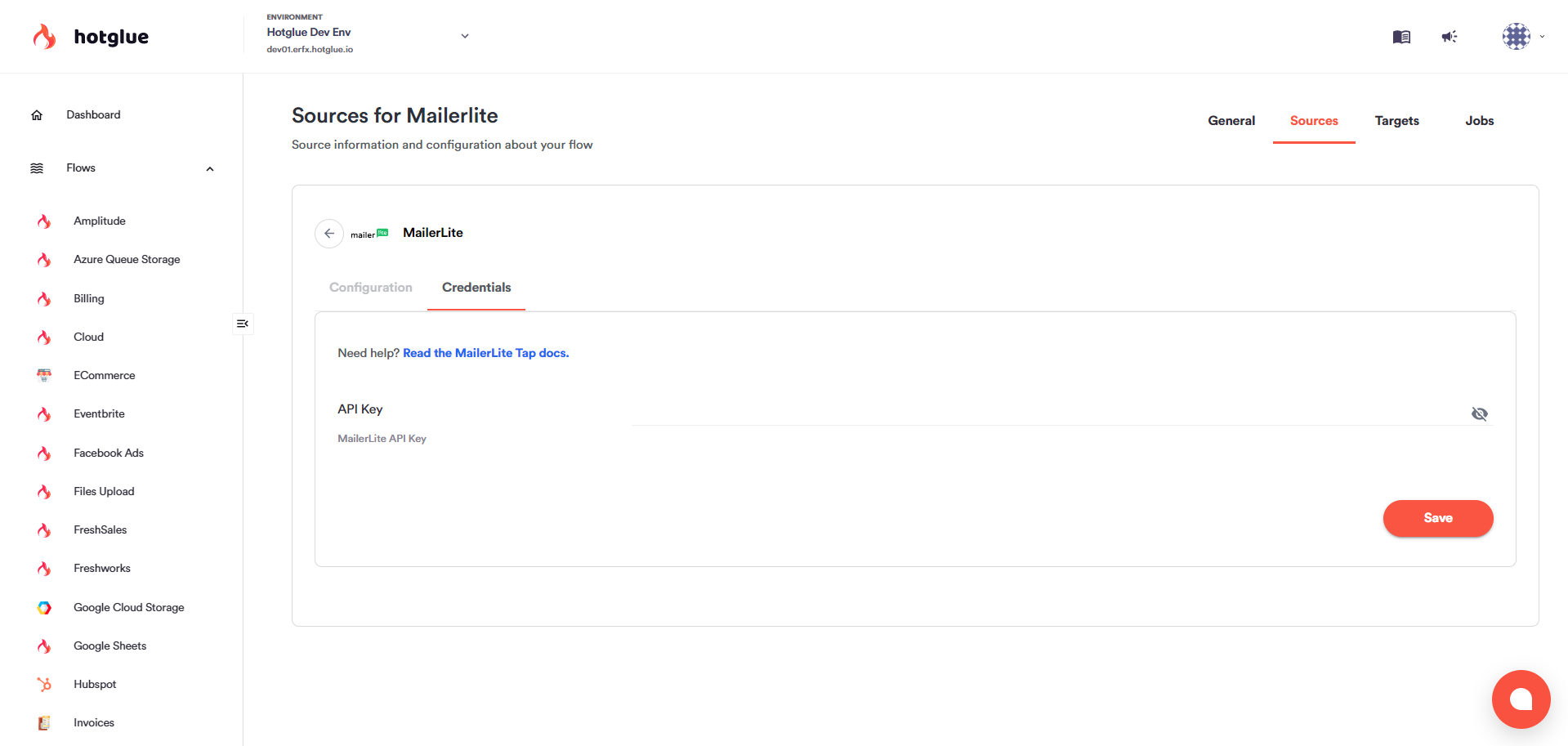Select the Facebook Ads flow label
Image resolution: width=1568 pixels, height=746 pixels.
[109, 453]
